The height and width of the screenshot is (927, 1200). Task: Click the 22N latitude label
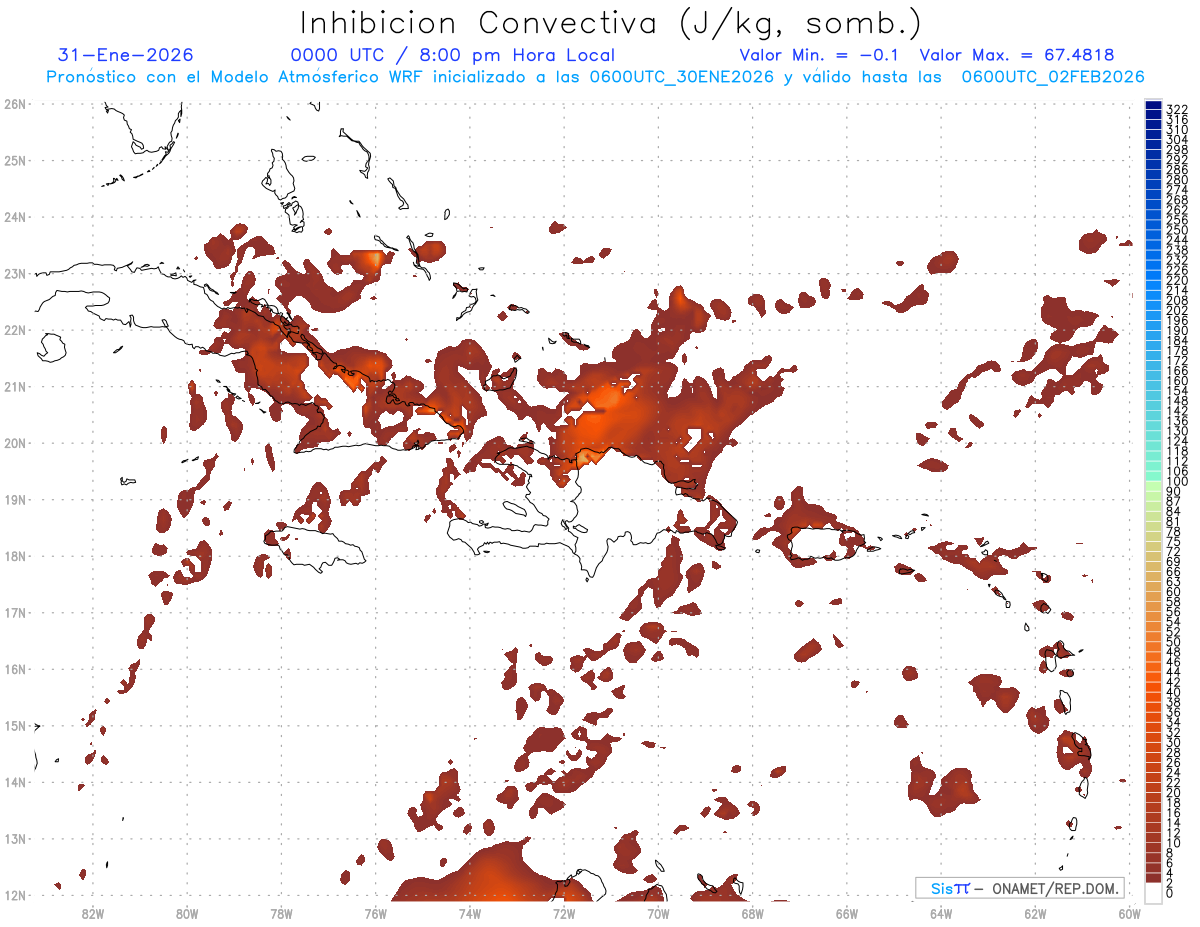(x=15, y=329)
